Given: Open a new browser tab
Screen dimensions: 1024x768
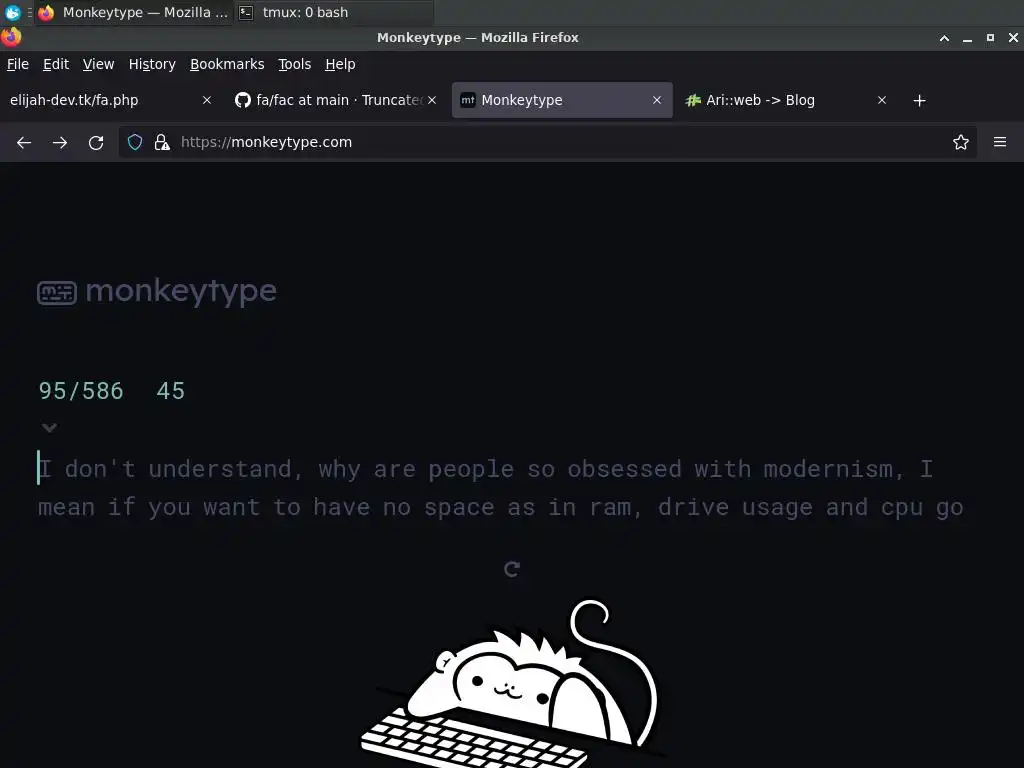Looking at the screenshot, I should click(920, 101).
